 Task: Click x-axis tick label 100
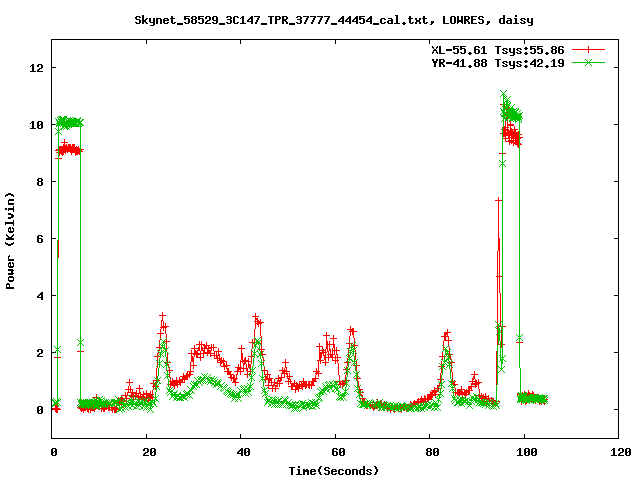coord(527,452)
